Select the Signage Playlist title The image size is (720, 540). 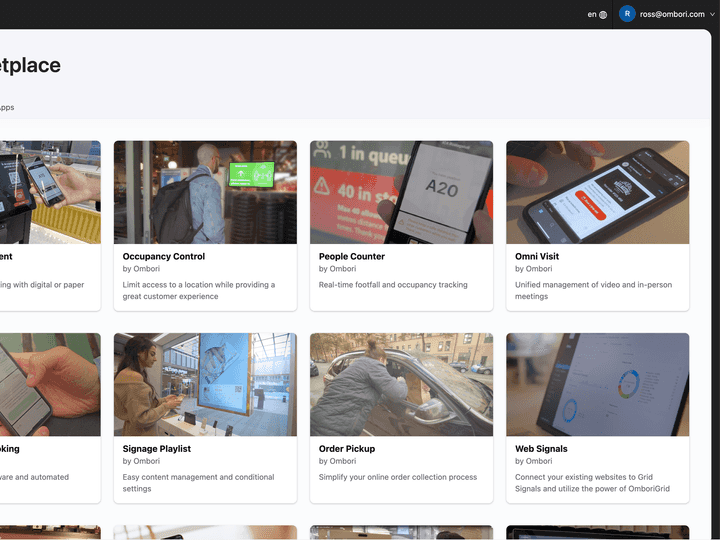point(157,449)
